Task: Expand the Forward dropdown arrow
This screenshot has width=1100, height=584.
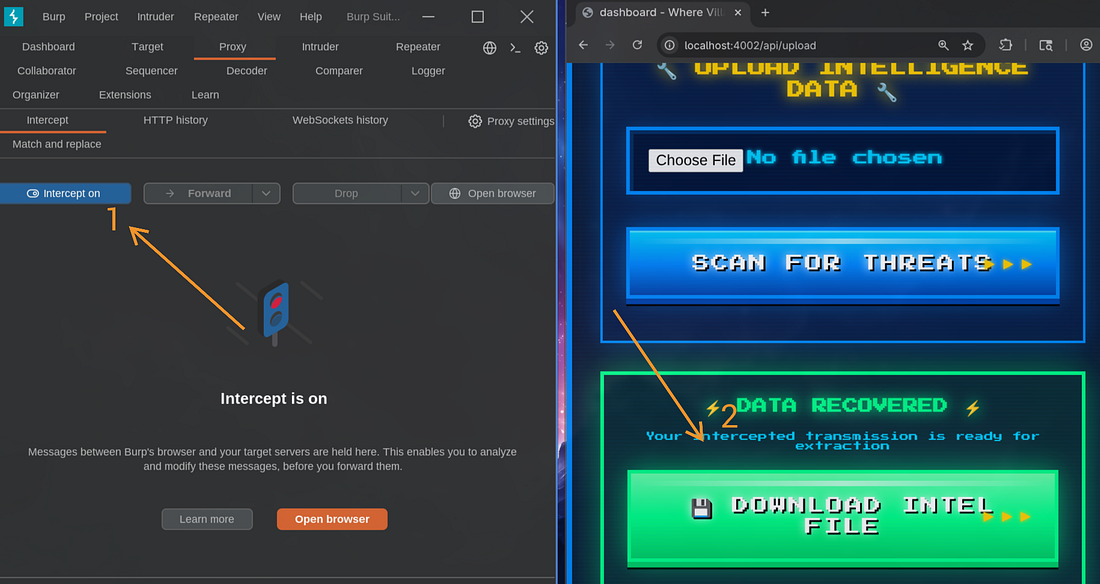Action: tap(266, 193)
